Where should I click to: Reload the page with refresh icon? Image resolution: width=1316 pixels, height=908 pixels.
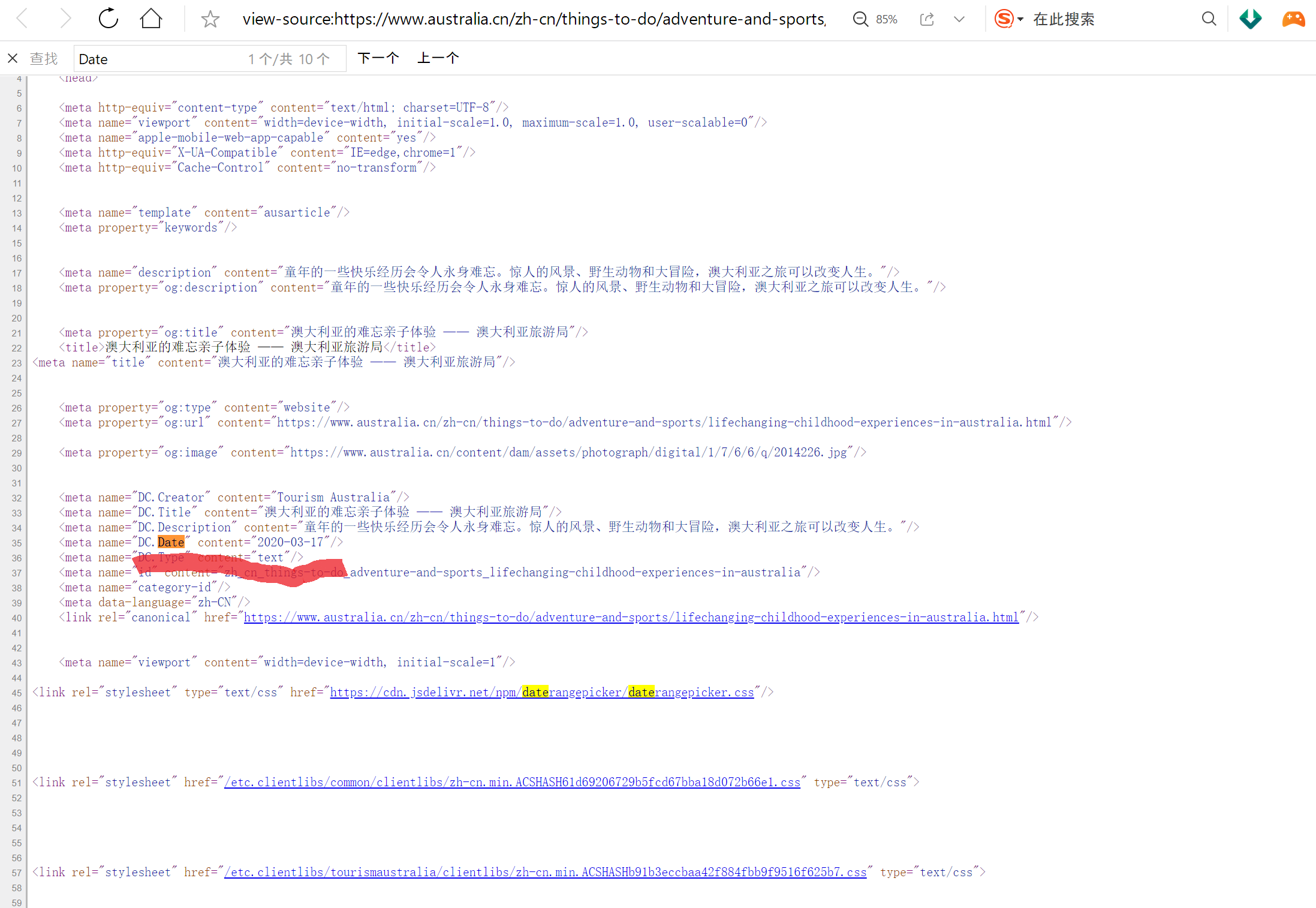point(109,19)
